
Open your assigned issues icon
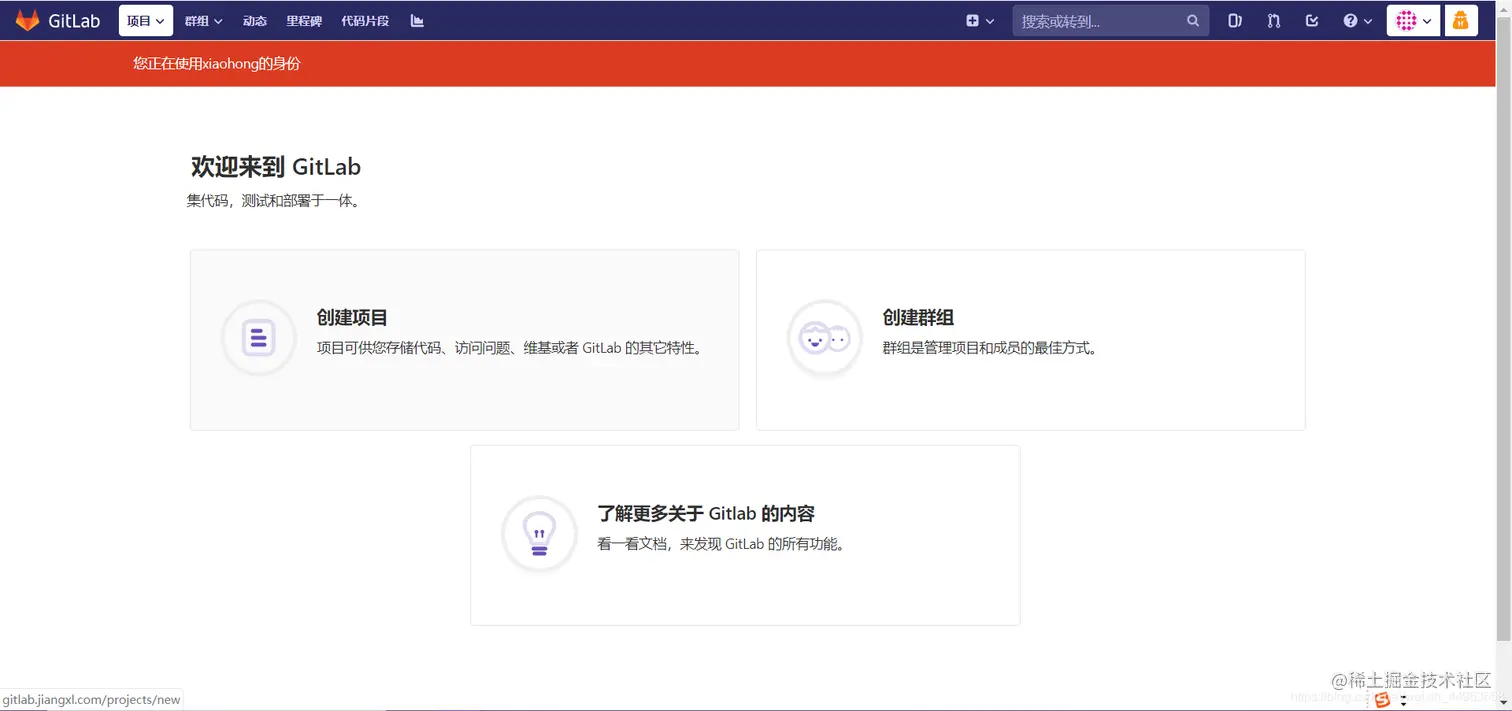click(x=1236, y=20)
